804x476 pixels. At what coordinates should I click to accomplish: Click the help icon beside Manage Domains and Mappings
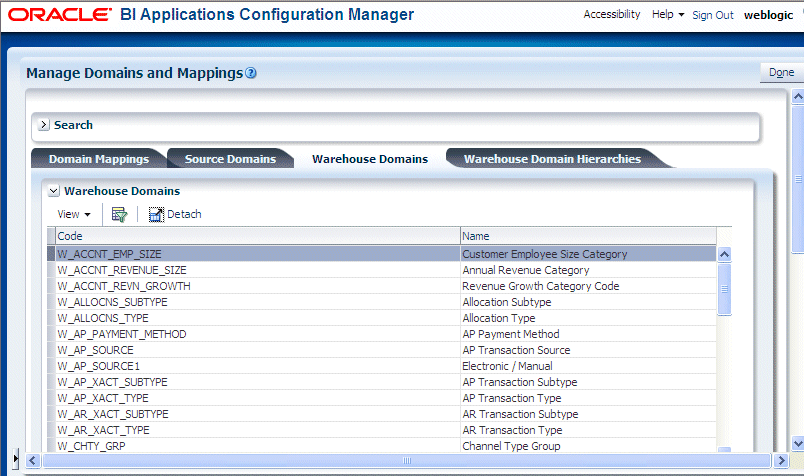pyautogui.click(x=251, y=73)
